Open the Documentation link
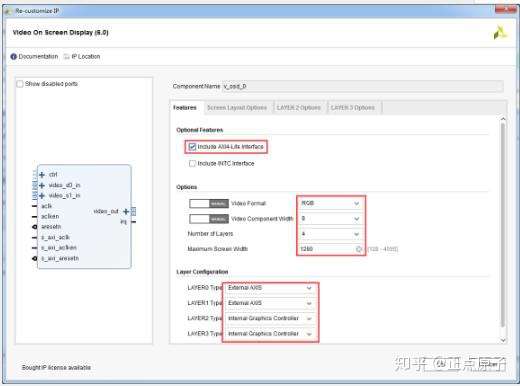This screenshot has height=386, width=520. 38,56
